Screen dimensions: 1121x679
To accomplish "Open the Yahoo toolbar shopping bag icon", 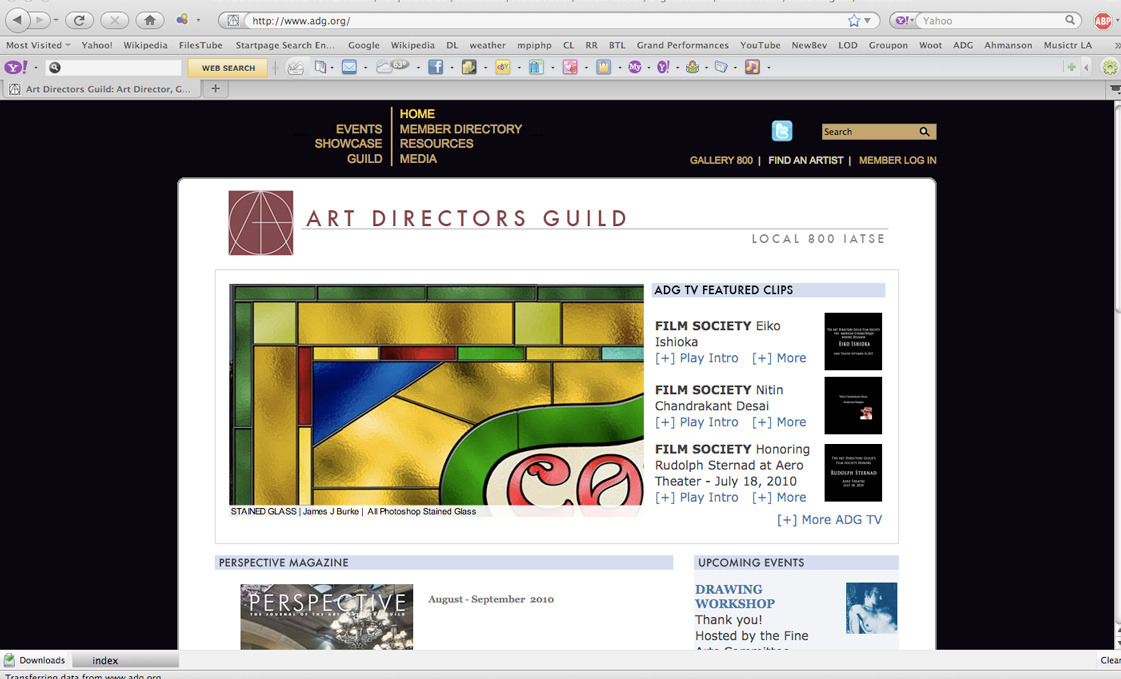I will [x=604, y=67].
